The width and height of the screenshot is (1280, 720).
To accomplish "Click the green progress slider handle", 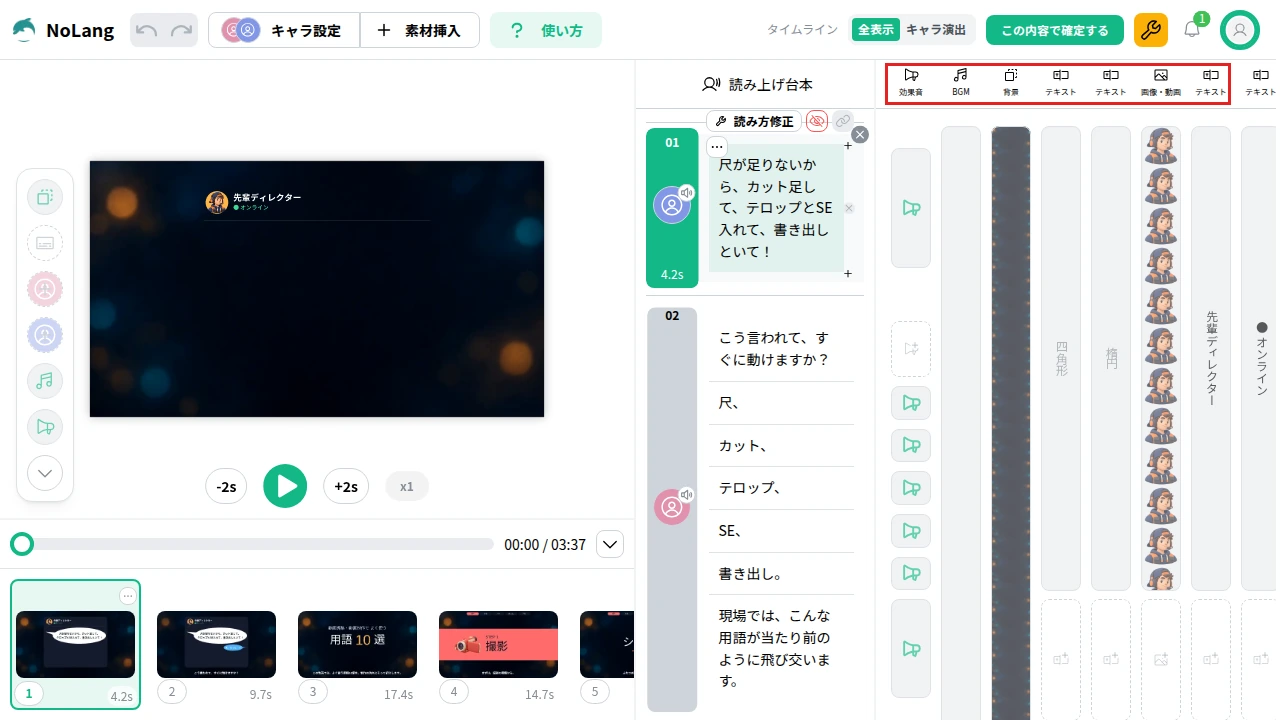I will (x=22, y=544).
